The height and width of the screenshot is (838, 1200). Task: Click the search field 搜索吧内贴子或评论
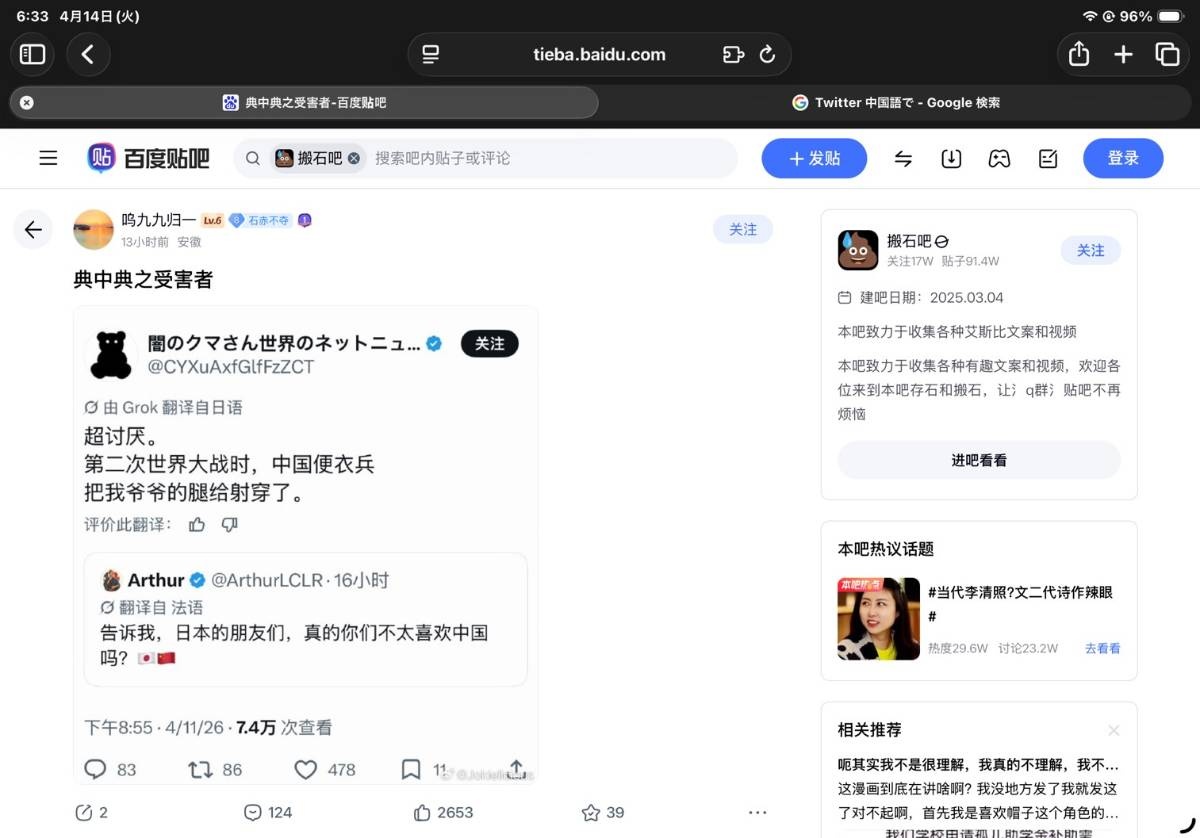click(550, 158)
